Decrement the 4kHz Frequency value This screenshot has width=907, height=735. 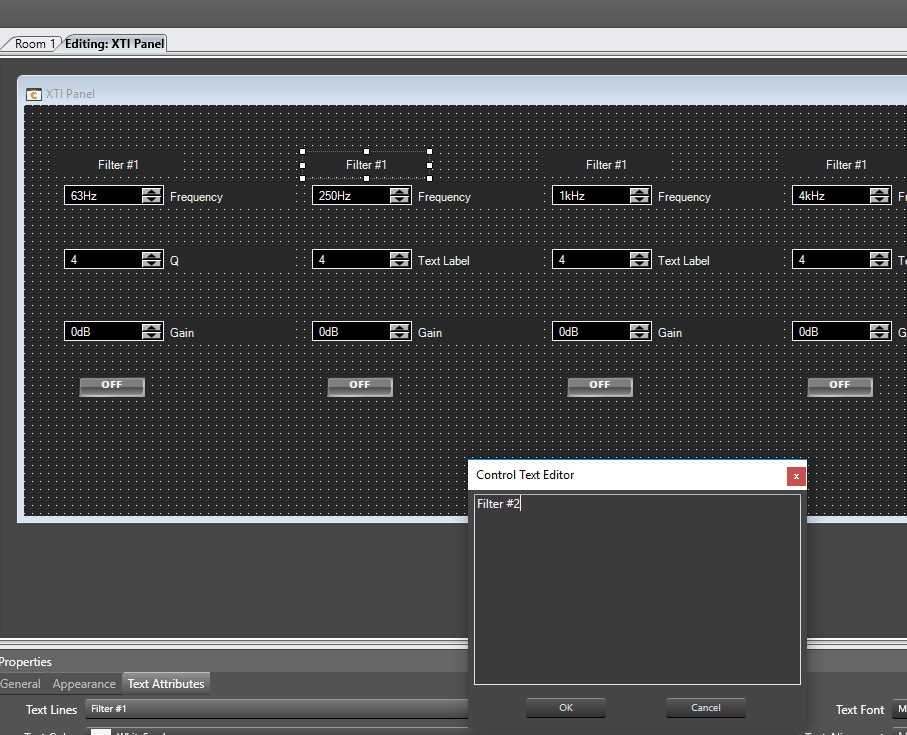click(879, 198)
